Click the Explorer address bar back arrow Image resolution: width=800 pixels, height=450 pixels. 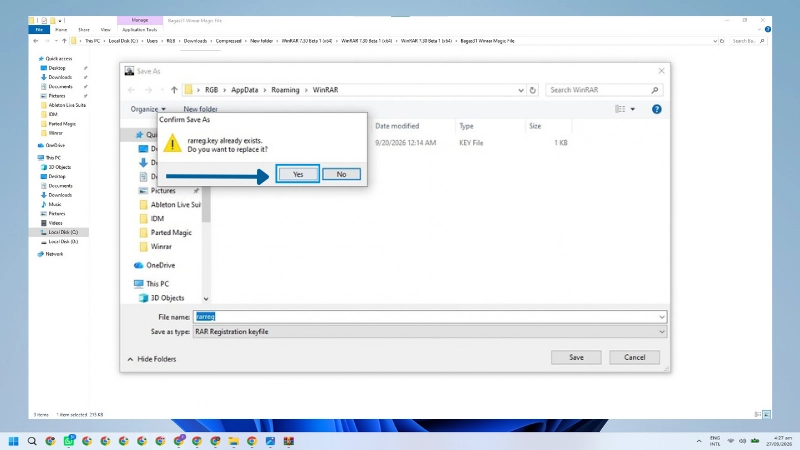click(36, 41)
